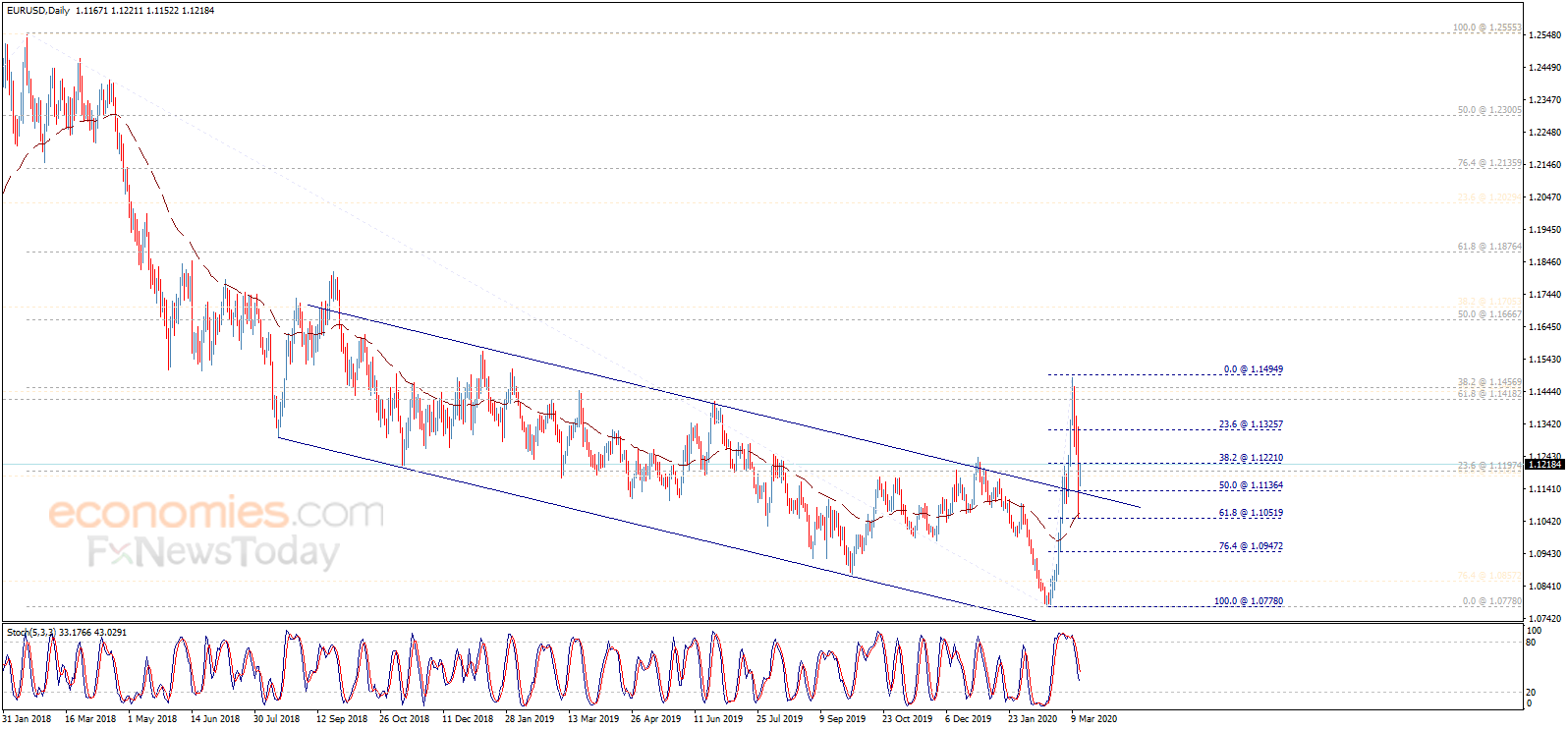Click the '76.4 @ 1.21359' level label
Viewport: 1568px width, 730px height.
(x=1489, y=163)
